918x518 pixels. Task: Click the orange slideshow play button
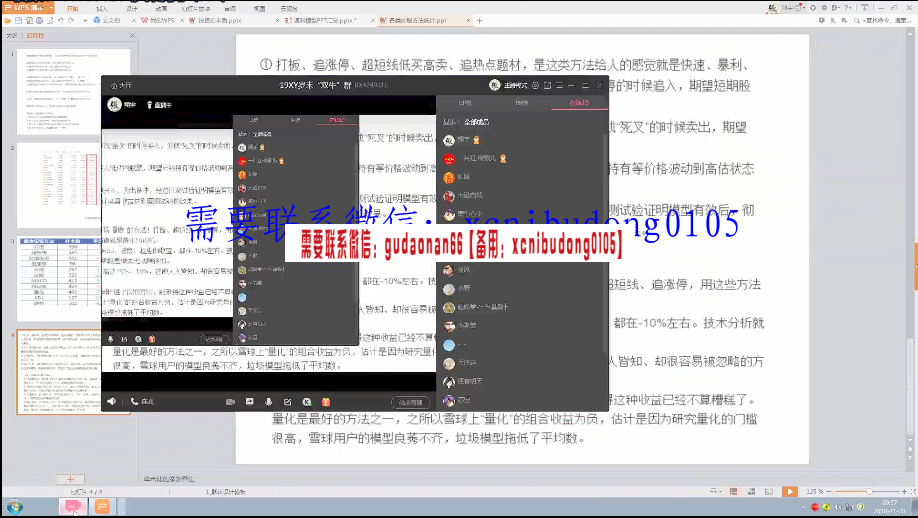[790, 491]
